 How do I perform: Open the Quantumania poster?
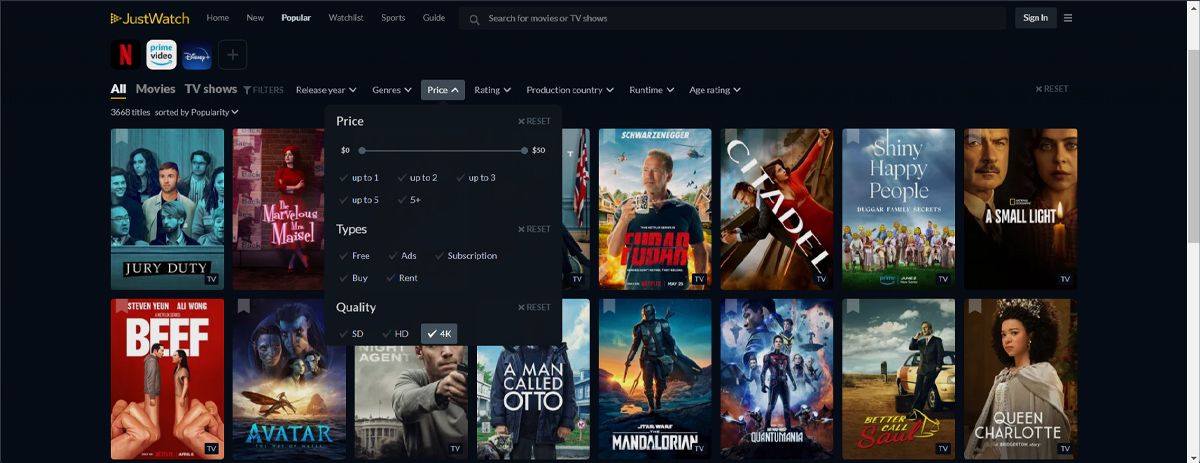777,379
